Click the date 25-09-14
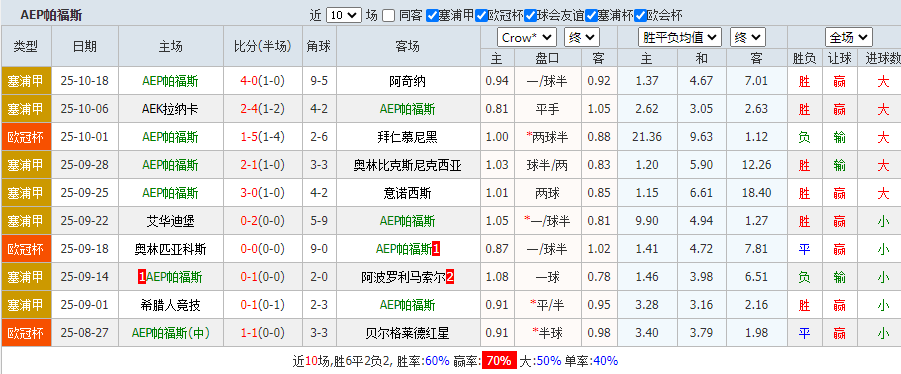This screenshot has width=901, height=374. tap(84, 277)
